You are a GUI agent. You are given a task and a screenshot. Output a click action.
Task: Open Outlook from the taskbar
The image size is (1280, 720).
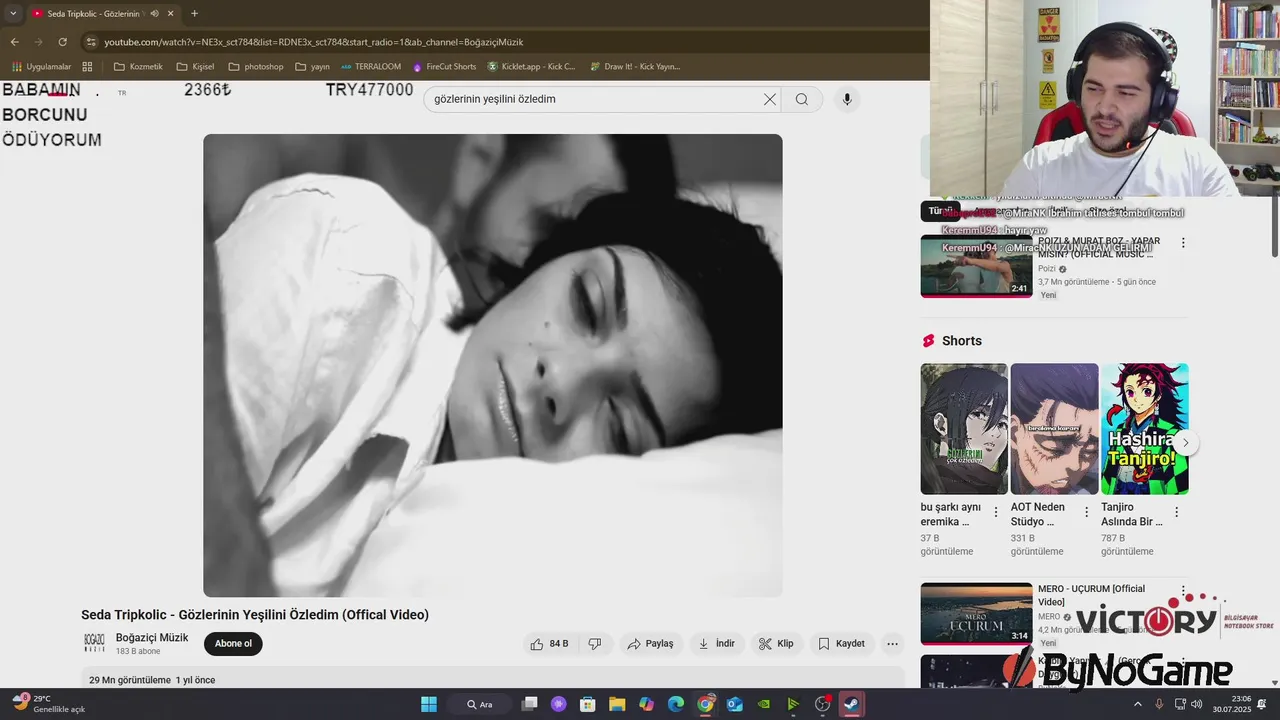pos(735,704)
